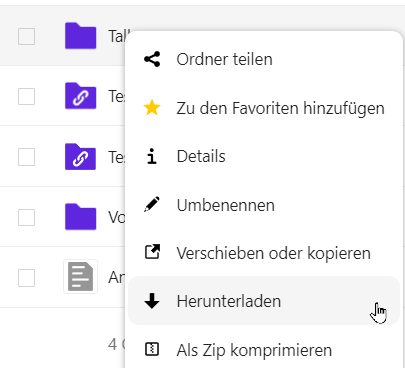
Task: Select Als Zip komprimieren
Action: [264, 349]
